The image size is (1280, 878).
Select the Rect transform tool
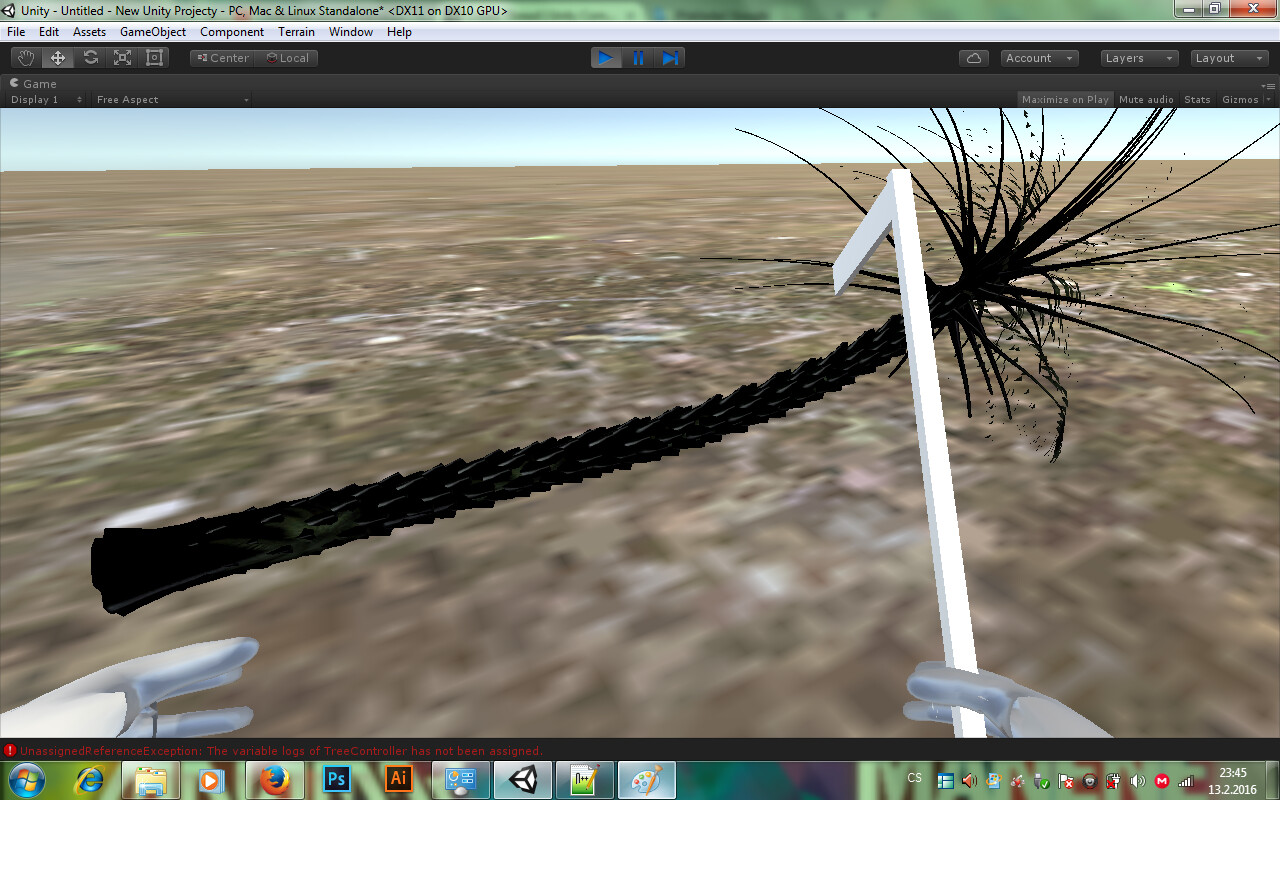coord(153,57)
